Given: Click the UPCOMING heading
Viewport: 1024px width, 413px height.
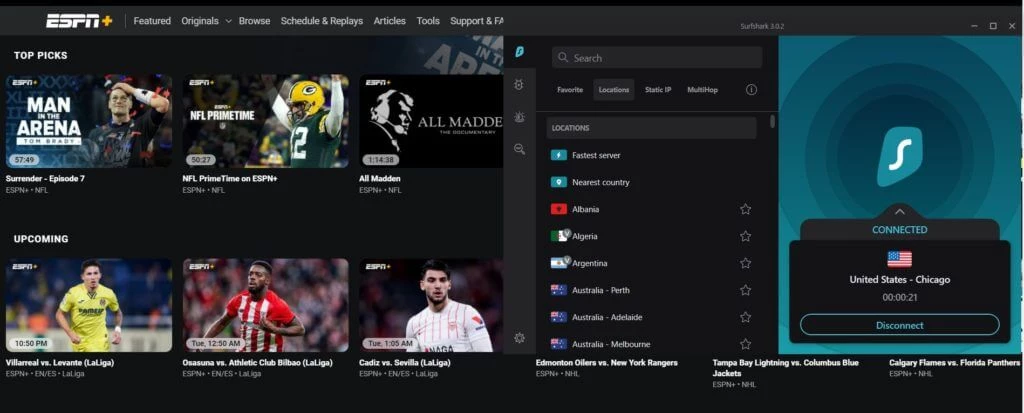Looking at the screenshot, I should pos(41,239).
